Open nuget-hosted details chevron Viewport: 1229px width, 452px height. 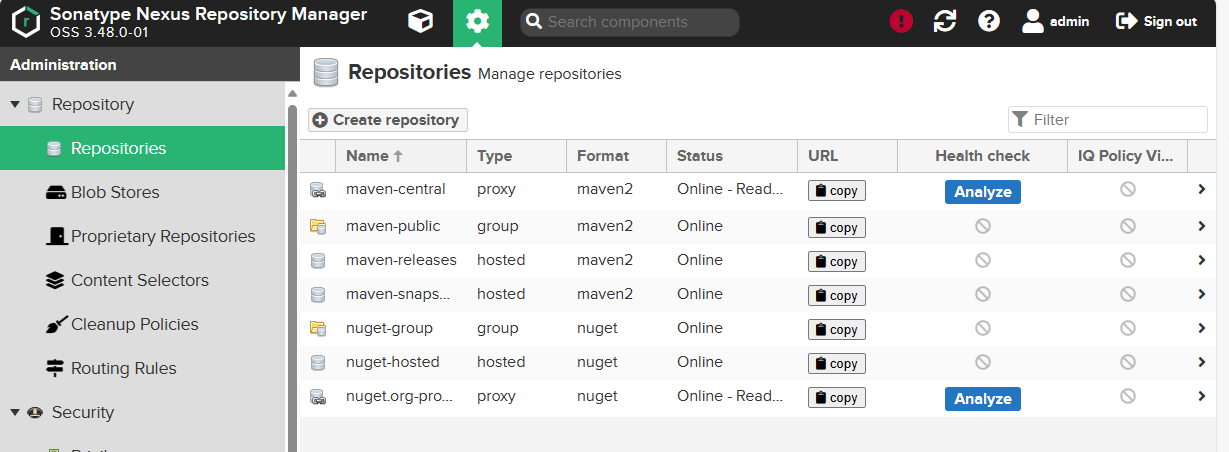pos(1202,362)
